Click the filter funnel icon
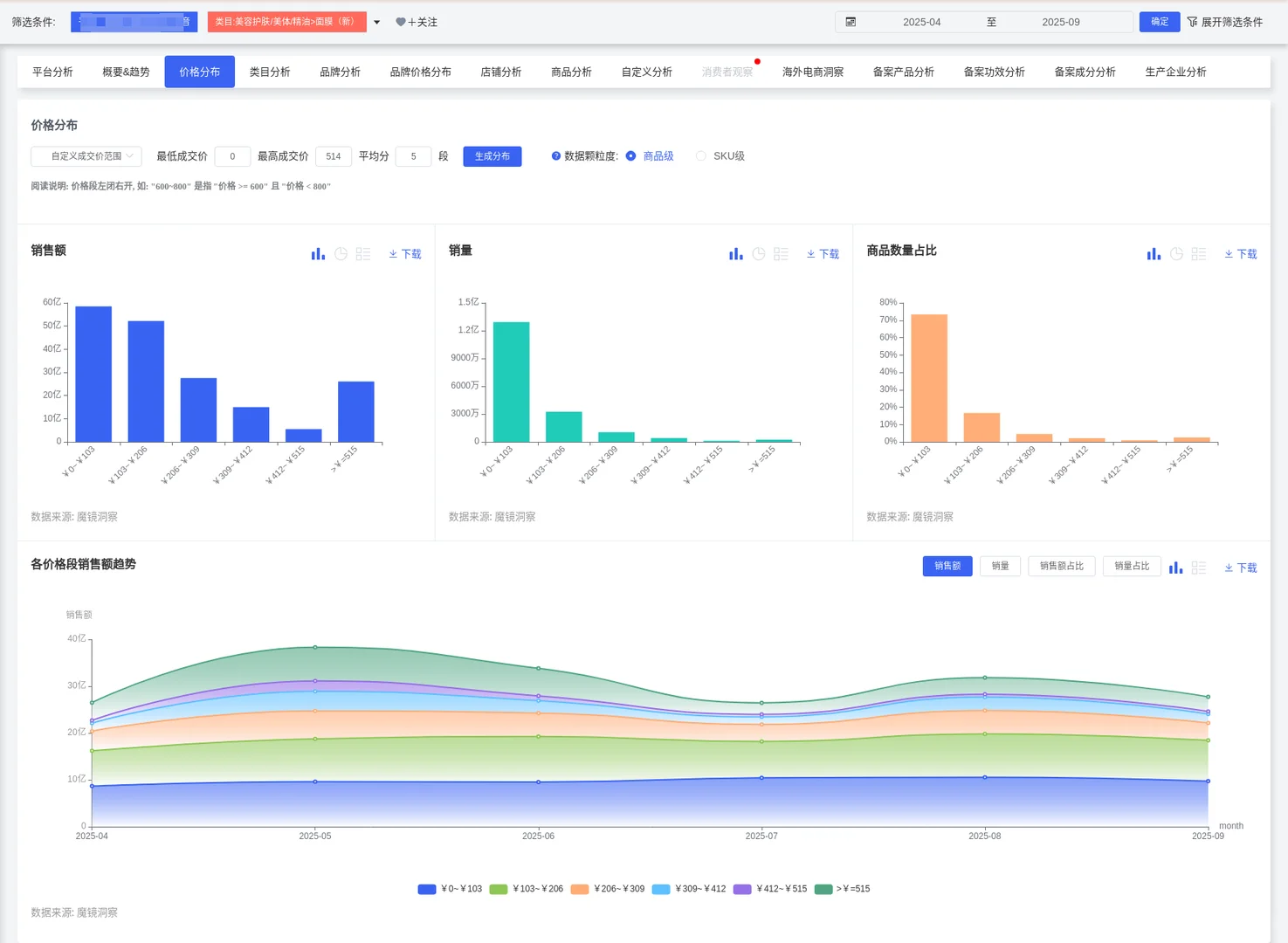 1192,22
